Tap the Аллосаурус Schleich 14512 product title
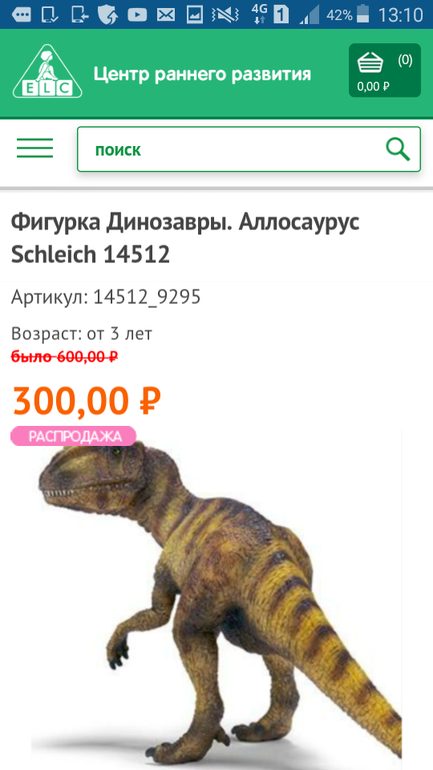 pyautogui.click(x=185, y=238)
